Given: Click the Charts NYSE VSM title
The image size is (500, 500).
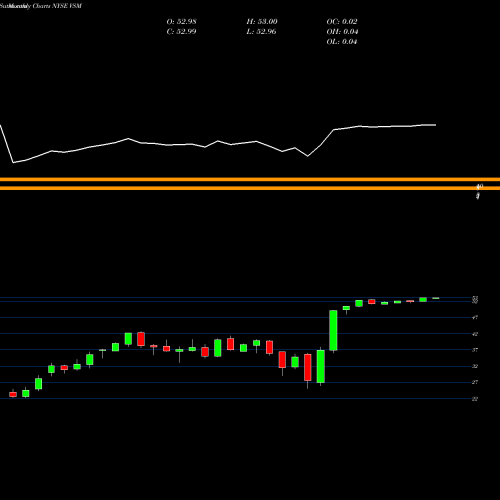Looking at the screenshot, I should [x=57, y=6].
